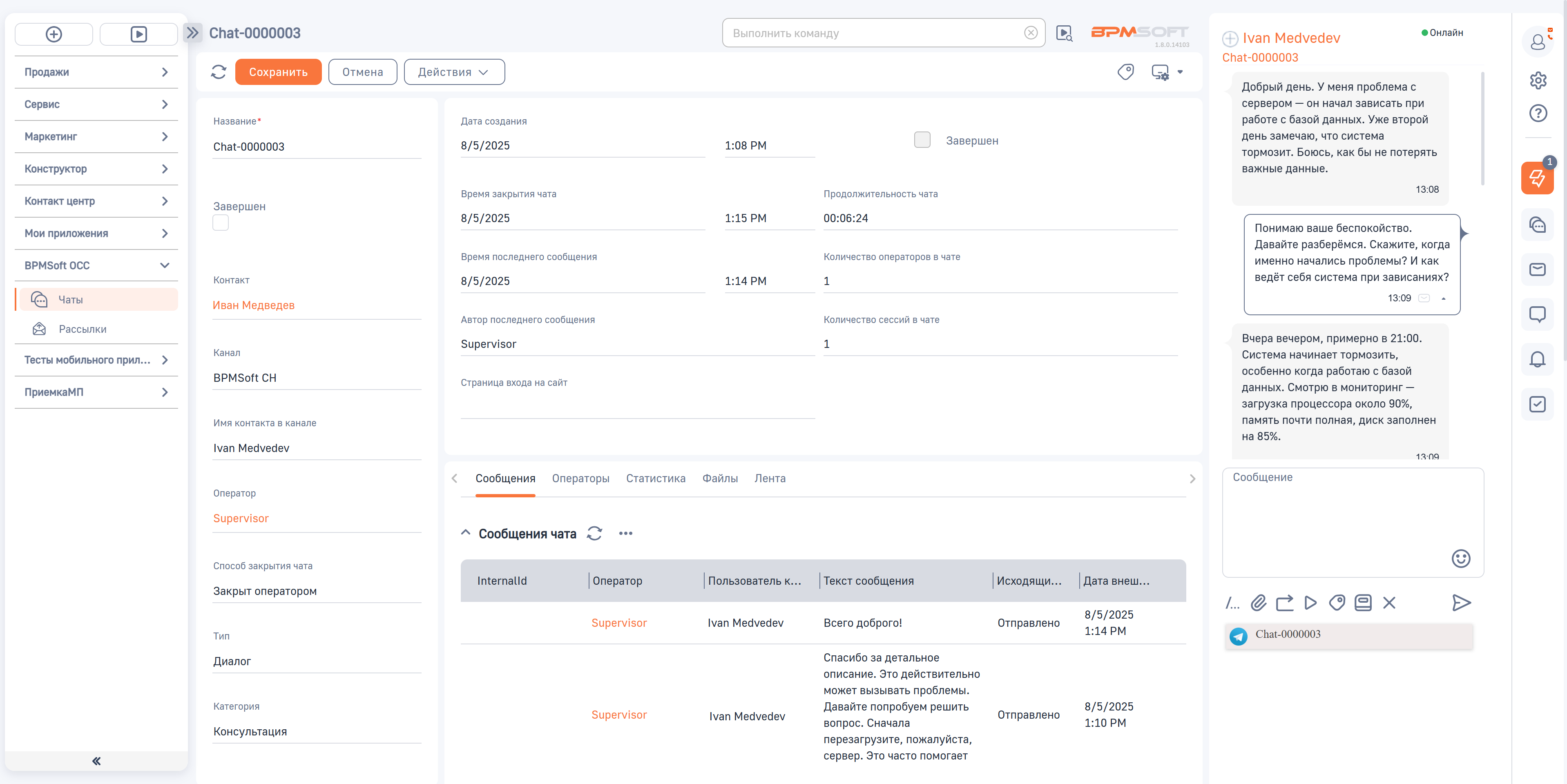Click the send message arrow icon

pyautogui.click(x=1461, y=603)
